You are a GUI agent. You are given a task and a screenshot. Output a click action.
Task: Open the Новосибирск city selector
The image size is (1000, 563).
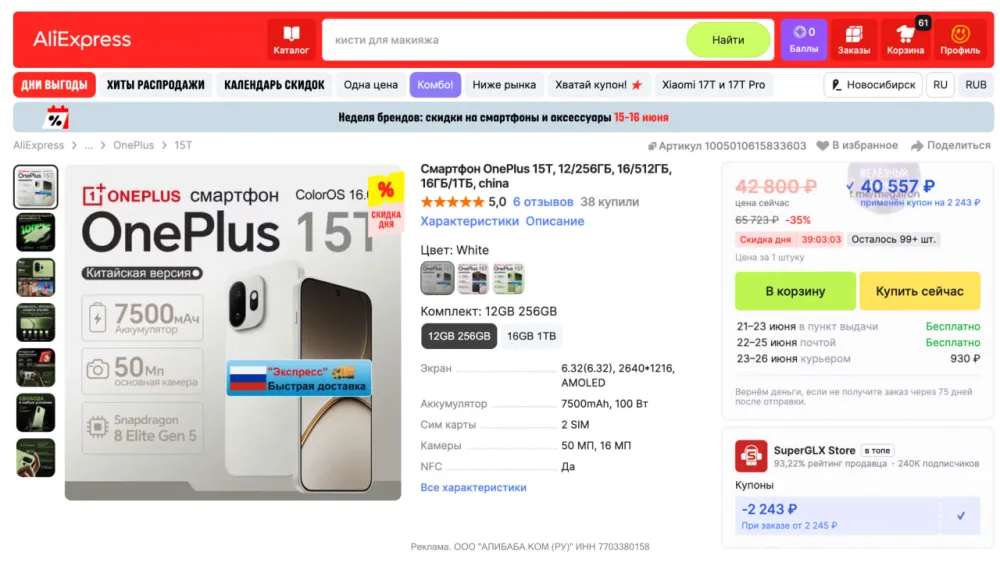[872, 85]
